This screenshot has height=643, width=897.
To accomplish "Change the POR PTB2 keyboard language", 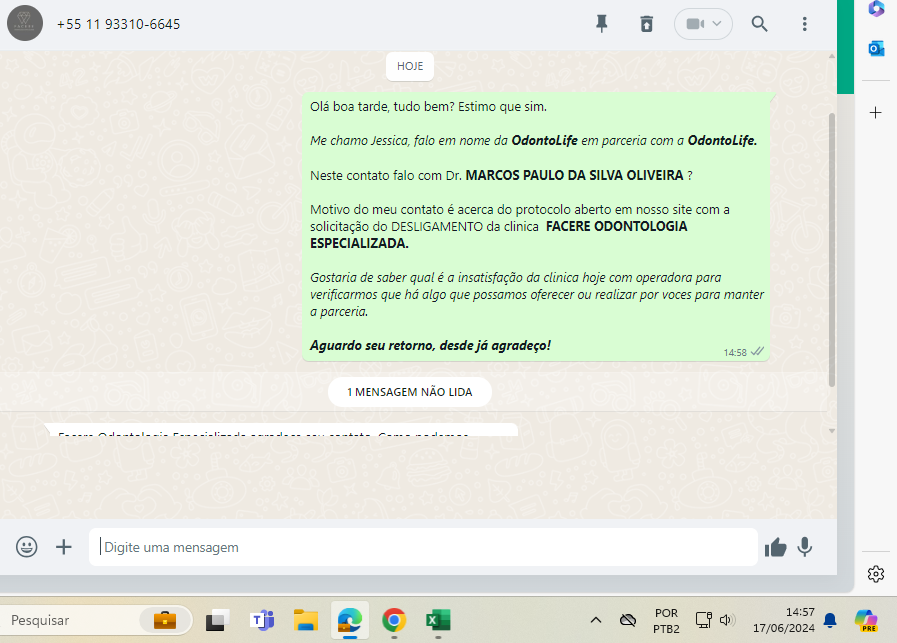I will [666, 621].
